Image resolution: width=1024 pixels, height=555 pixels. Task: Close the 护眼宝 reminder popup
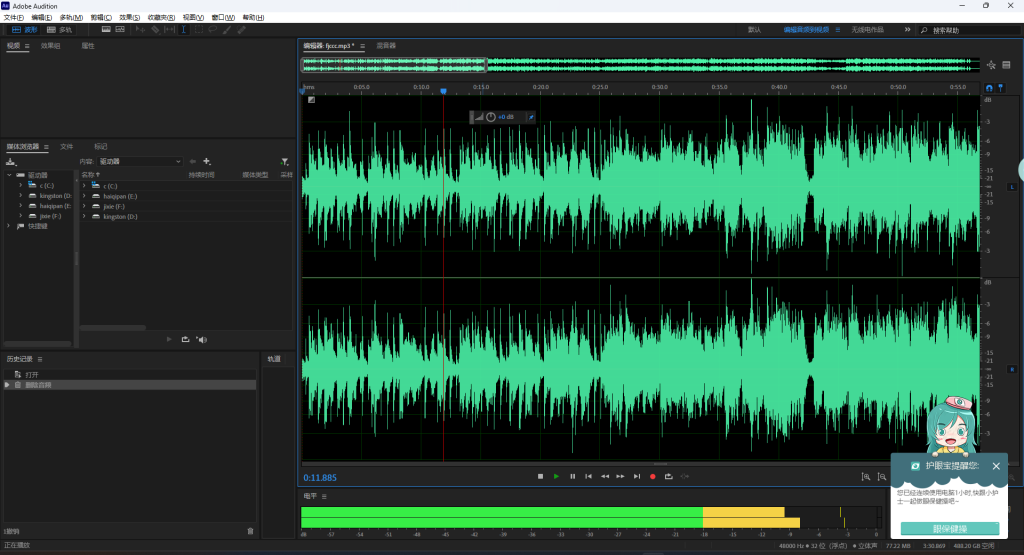tap(996, 466)
